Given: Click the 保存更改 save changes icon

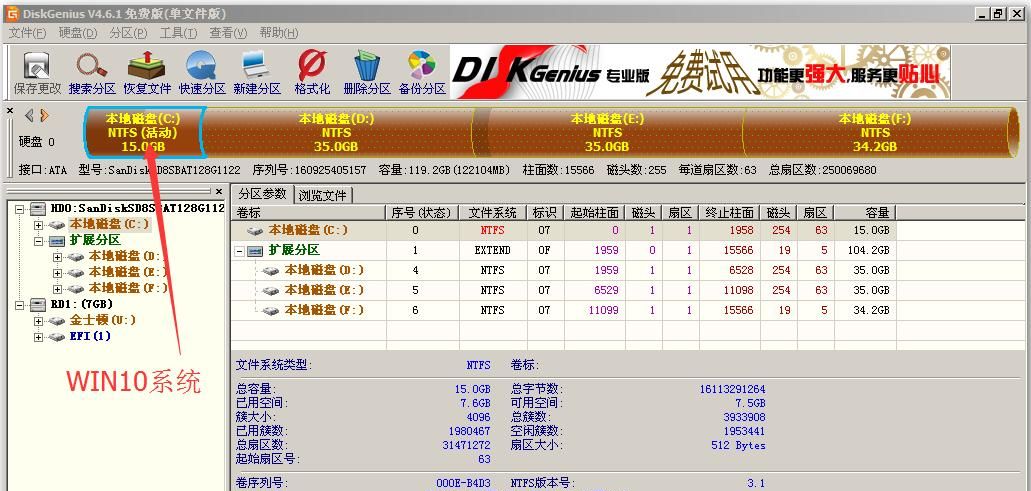Looking at the screenshot, I should [x=37, y=66].
